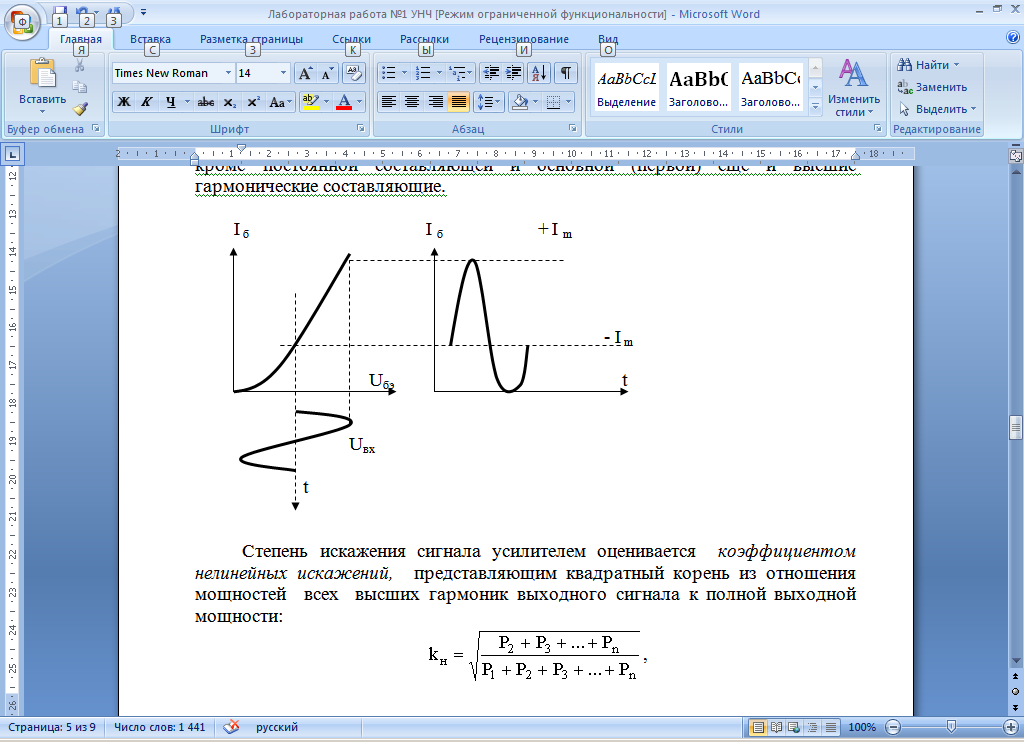
Task: Toggle show paragraph marks ¶
Action: click(566, 73)
